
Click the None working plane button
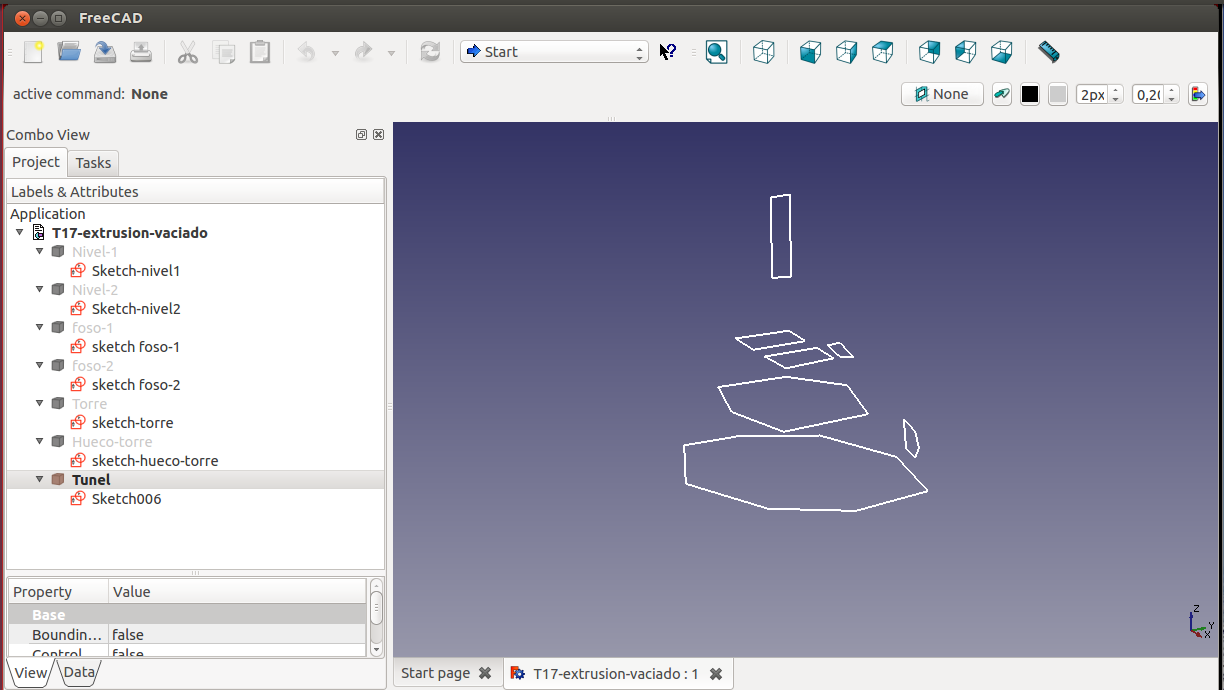click(x=942, y=94)
